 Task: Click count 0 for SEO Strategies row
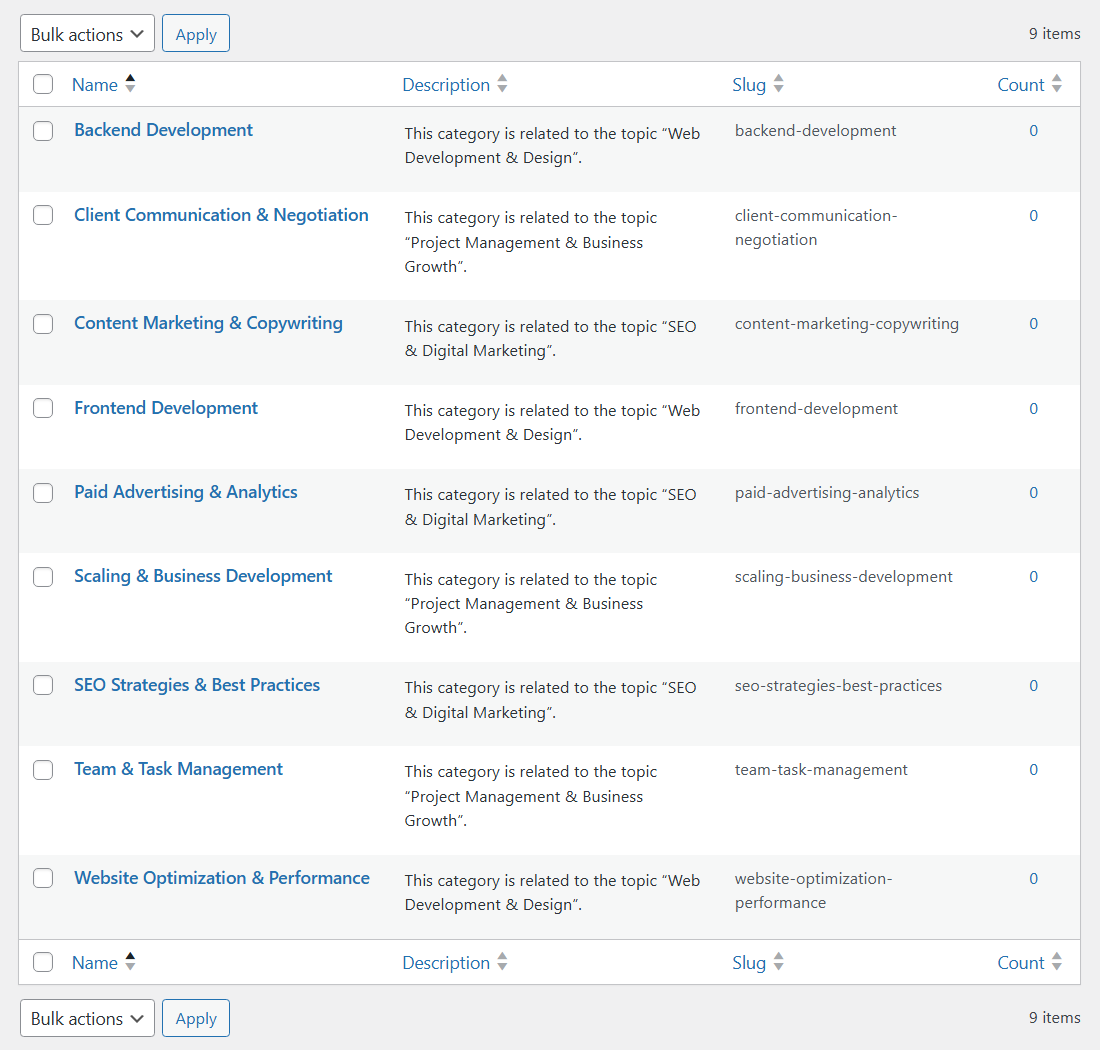point(1033,685)
